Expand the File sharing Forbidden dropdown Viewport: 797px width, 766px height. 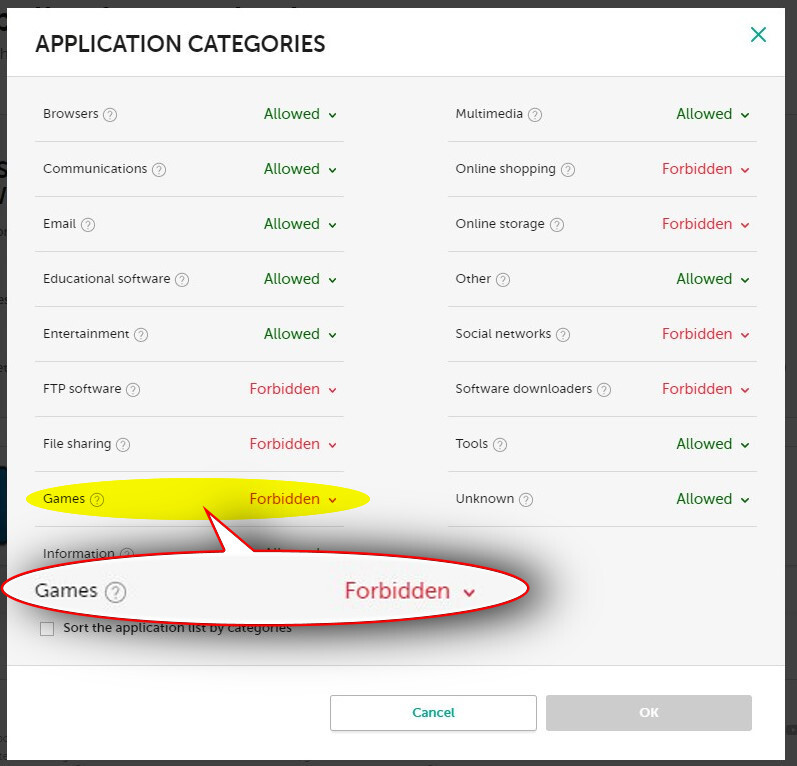[x=293, y=444]
